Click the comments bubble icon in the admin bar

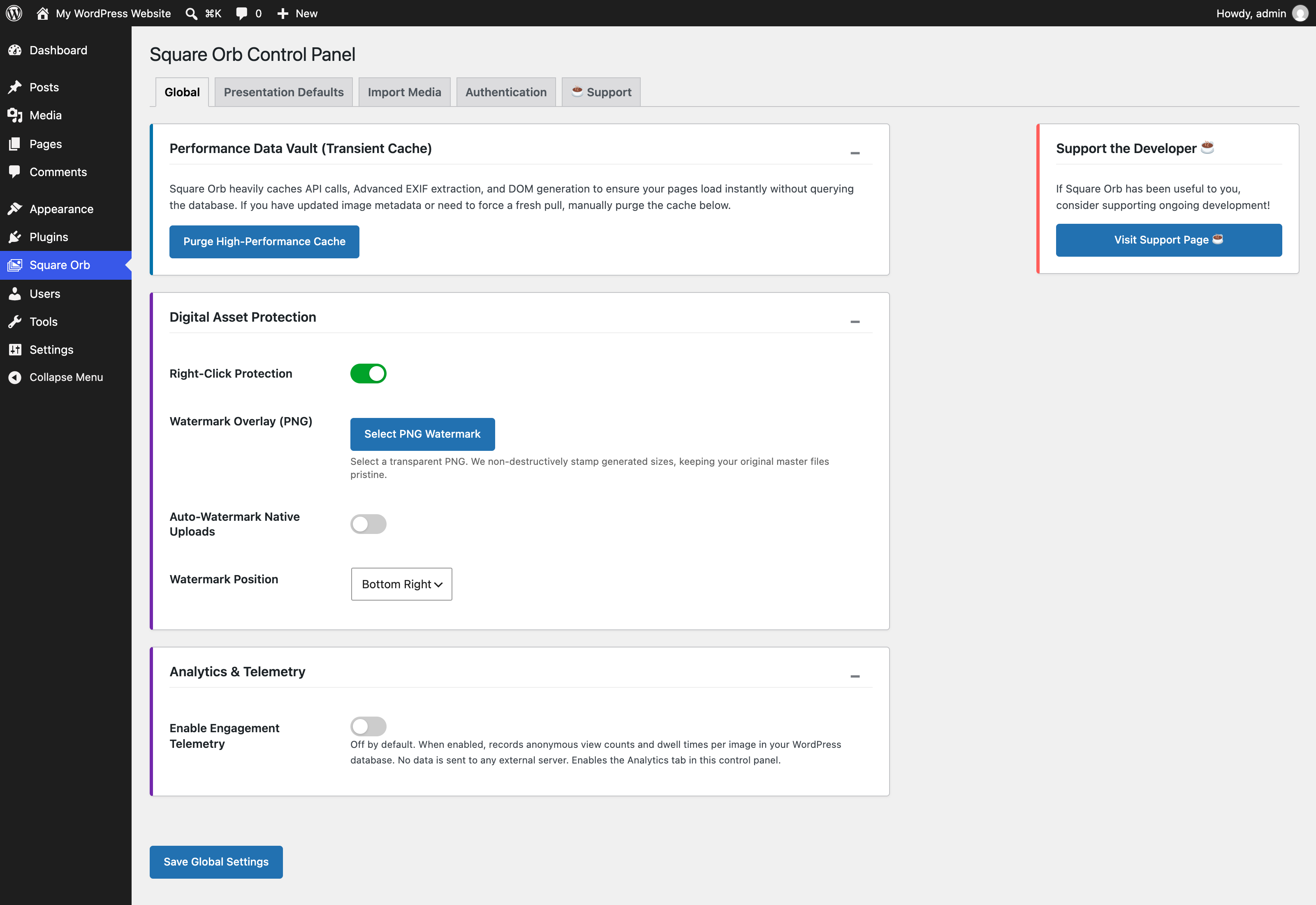pyautogui.click(x=242, y=14)
